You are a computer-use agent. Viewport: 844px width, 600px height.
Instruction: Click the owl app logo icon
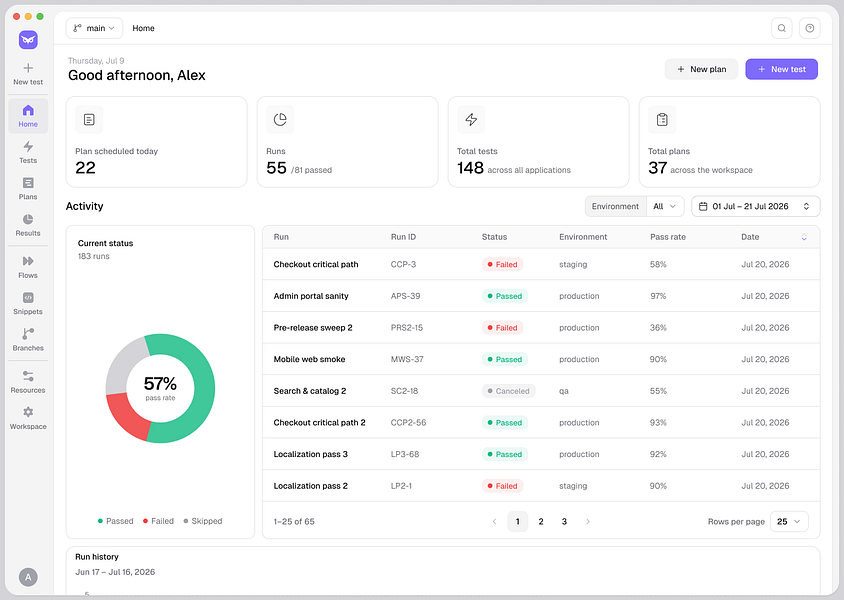pyautogui.click(x=28, y=40)
